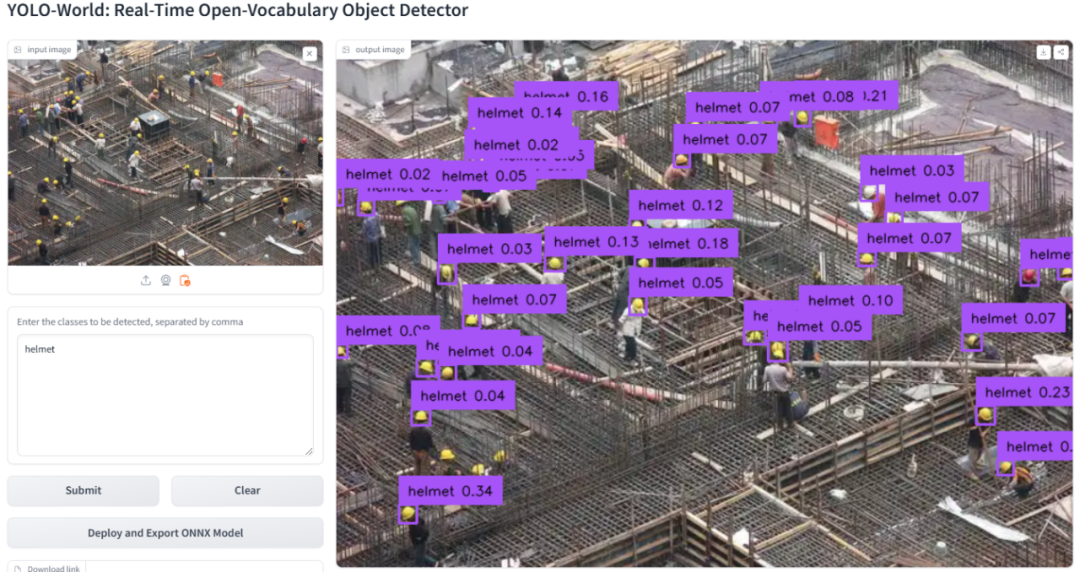This screenshot has width=1080, height=572.
Task: Click the 'output image' label tag
Action: (373, 50)
